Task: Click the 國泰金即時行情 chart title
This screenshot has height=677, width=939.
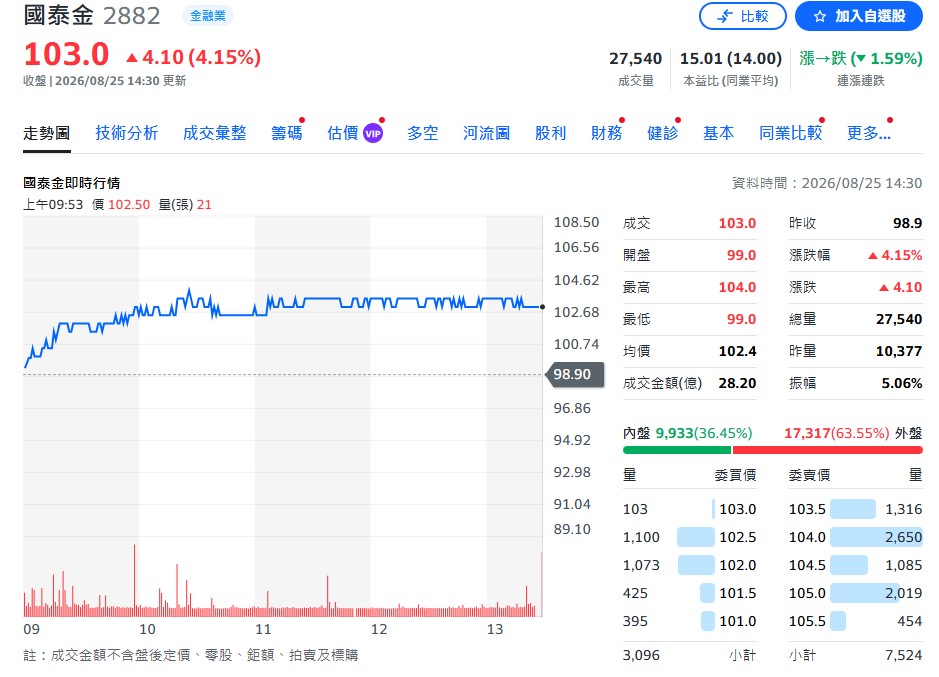Action: pos(72,183)
